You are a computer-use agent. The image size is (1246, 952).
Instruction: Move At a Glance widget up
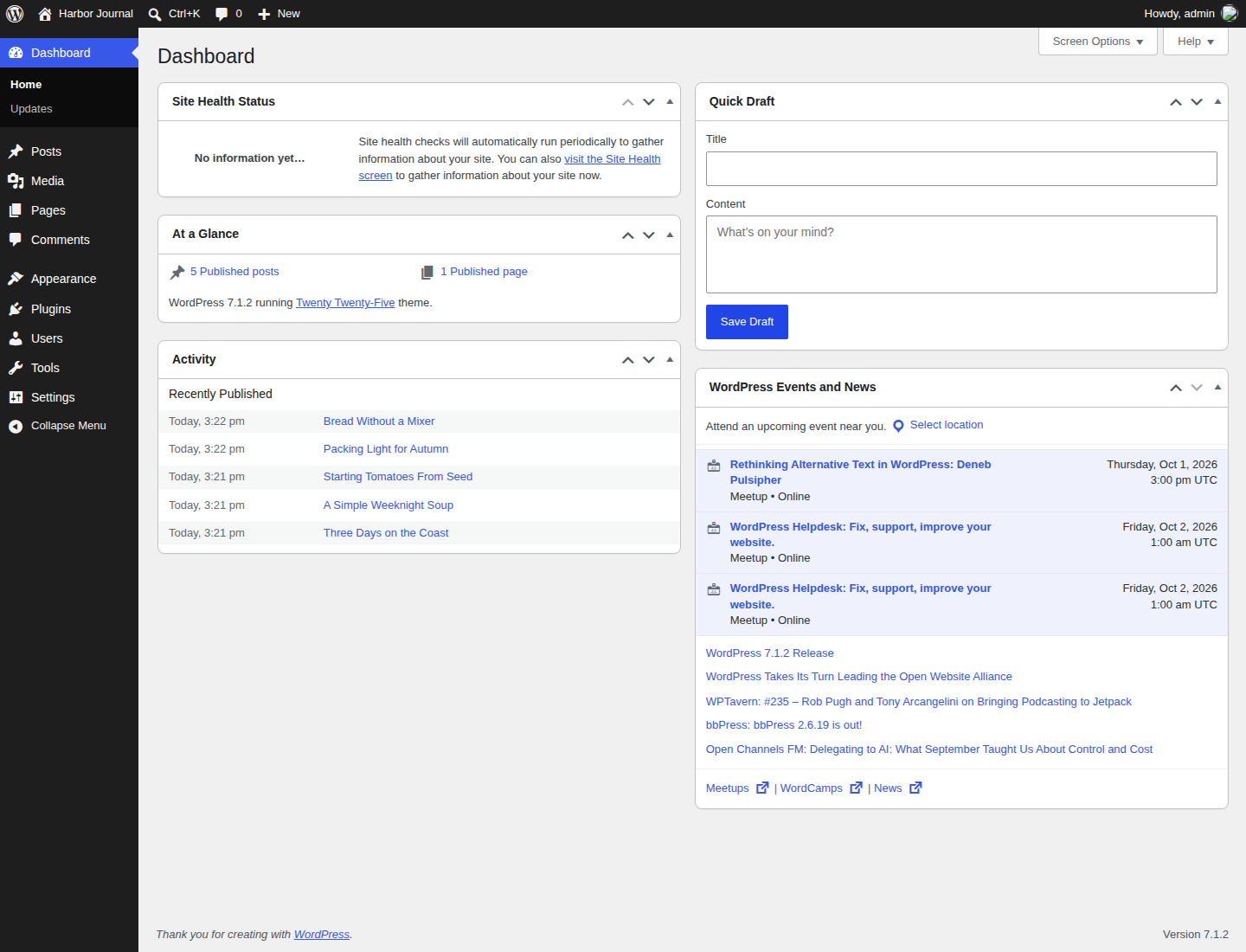coord(628,235)
